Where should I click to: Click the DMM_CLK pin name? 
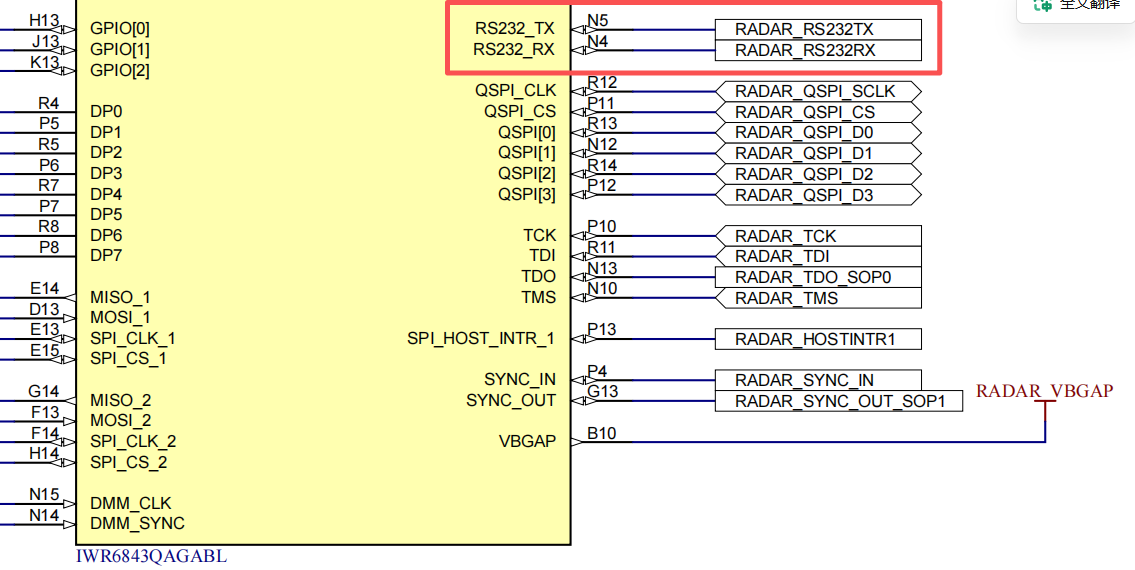131,503
